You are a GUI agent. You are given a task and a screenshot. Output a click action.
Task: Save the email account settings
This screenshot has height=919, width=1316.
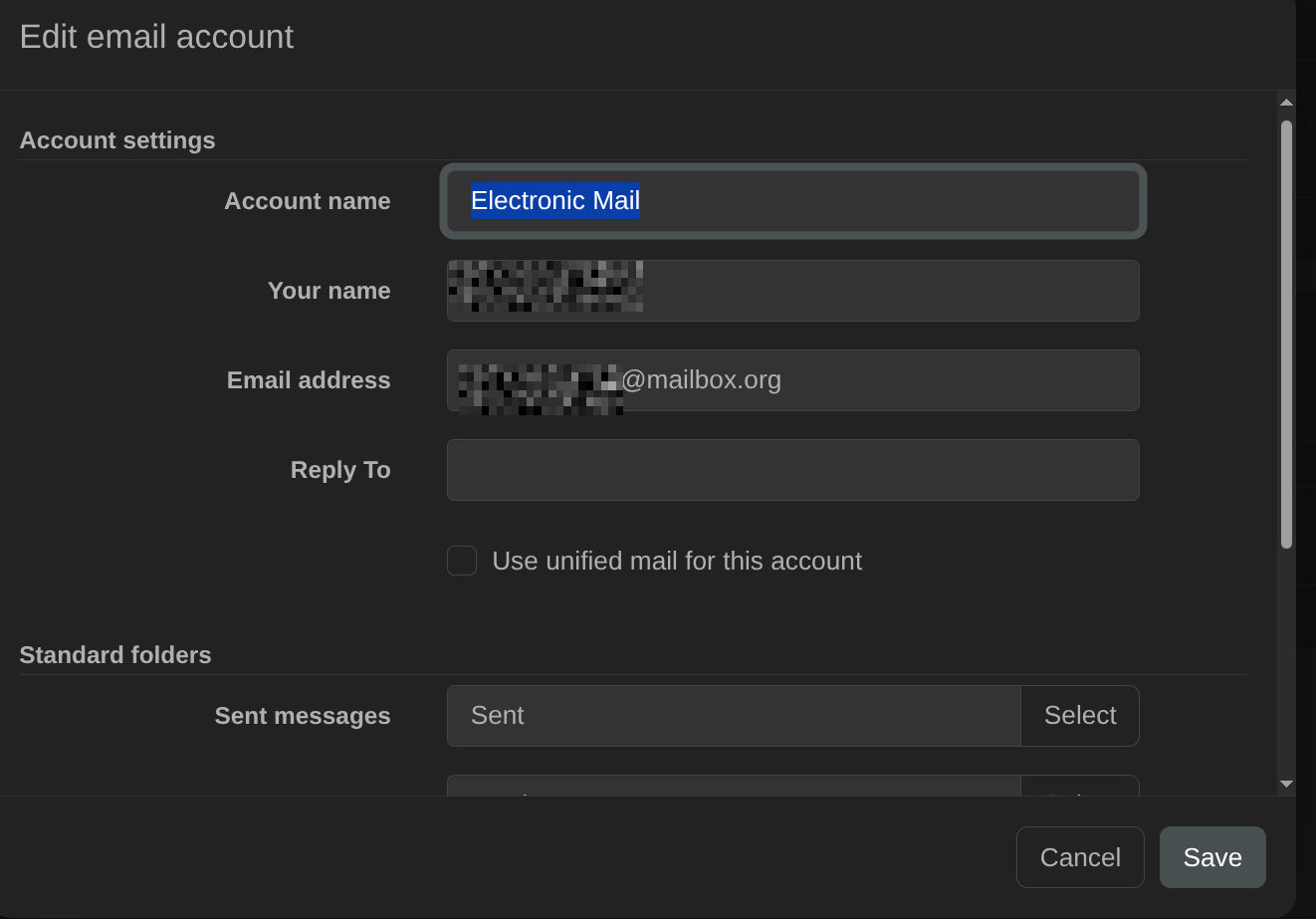(x=1212, y=857)
